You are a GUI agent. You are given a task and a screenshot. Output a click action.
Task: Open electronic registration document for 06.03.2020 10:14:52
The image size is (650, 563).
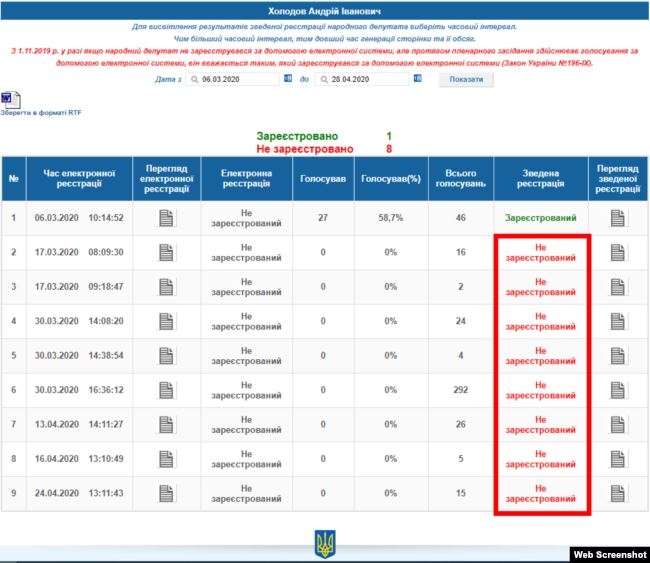166,218
